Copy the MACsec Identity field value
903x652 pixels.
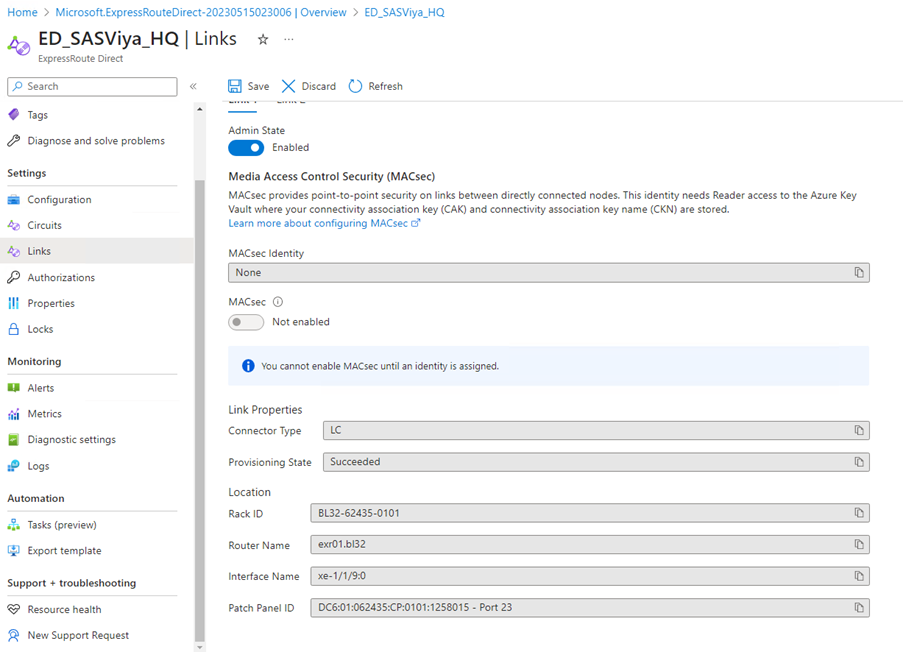(858, 272)
